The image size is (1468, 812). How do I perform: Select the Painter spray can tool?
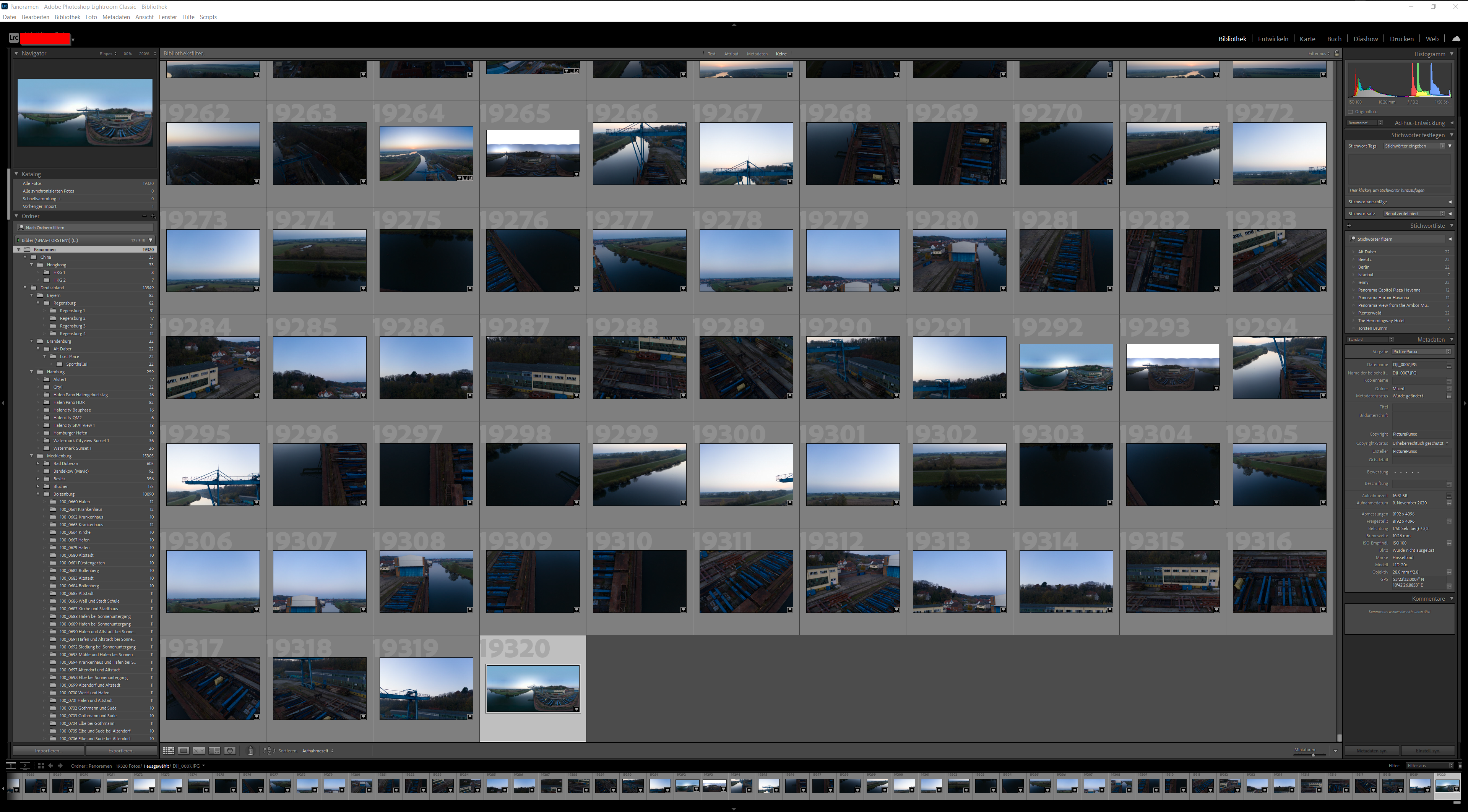point(250,750)
